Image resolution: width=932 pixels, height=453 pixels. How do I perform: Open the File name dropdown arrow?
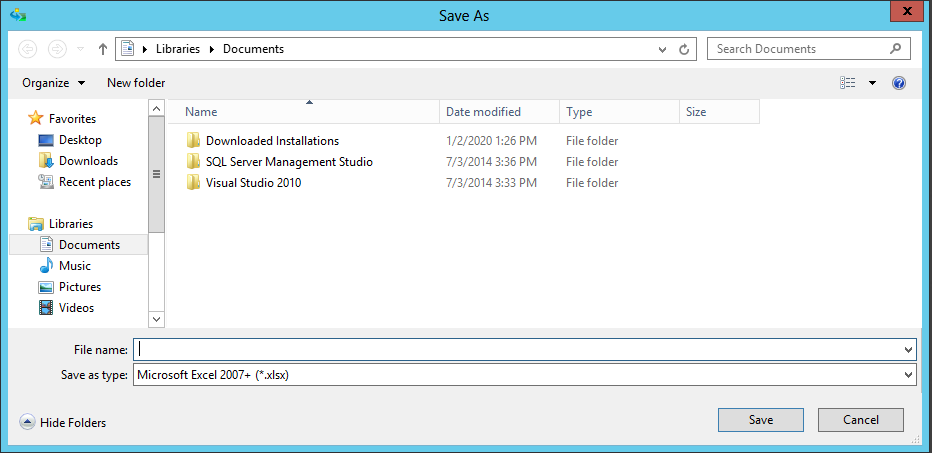(908, 350)
